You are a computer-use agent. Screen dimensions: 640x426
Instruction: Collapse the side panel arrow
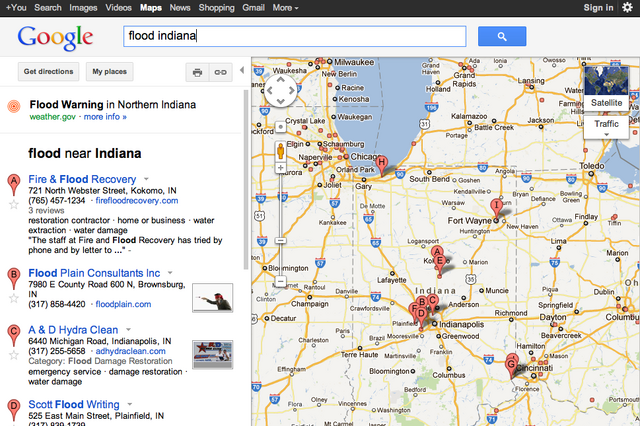[x=242, y=70]
